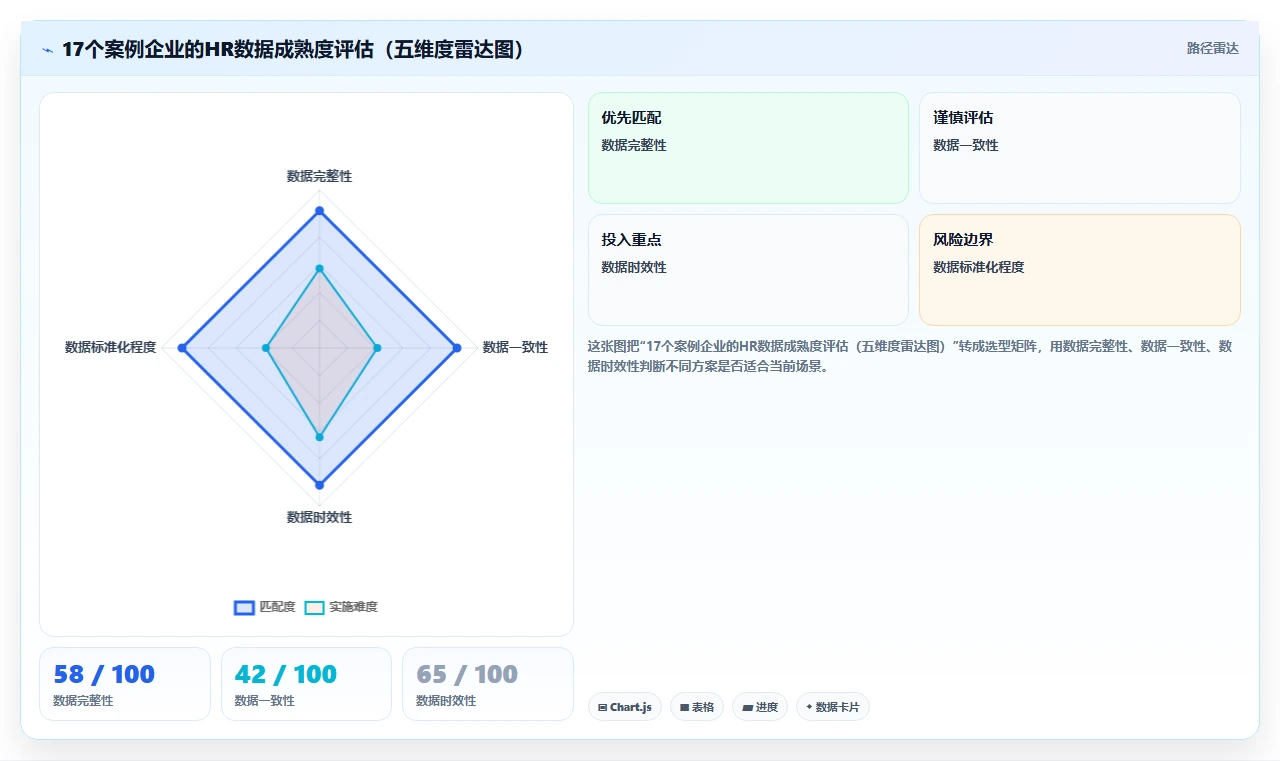Toggle 匹配度 dataset in chart legend
The image size is (1280, 761).
tap(265, 607)
